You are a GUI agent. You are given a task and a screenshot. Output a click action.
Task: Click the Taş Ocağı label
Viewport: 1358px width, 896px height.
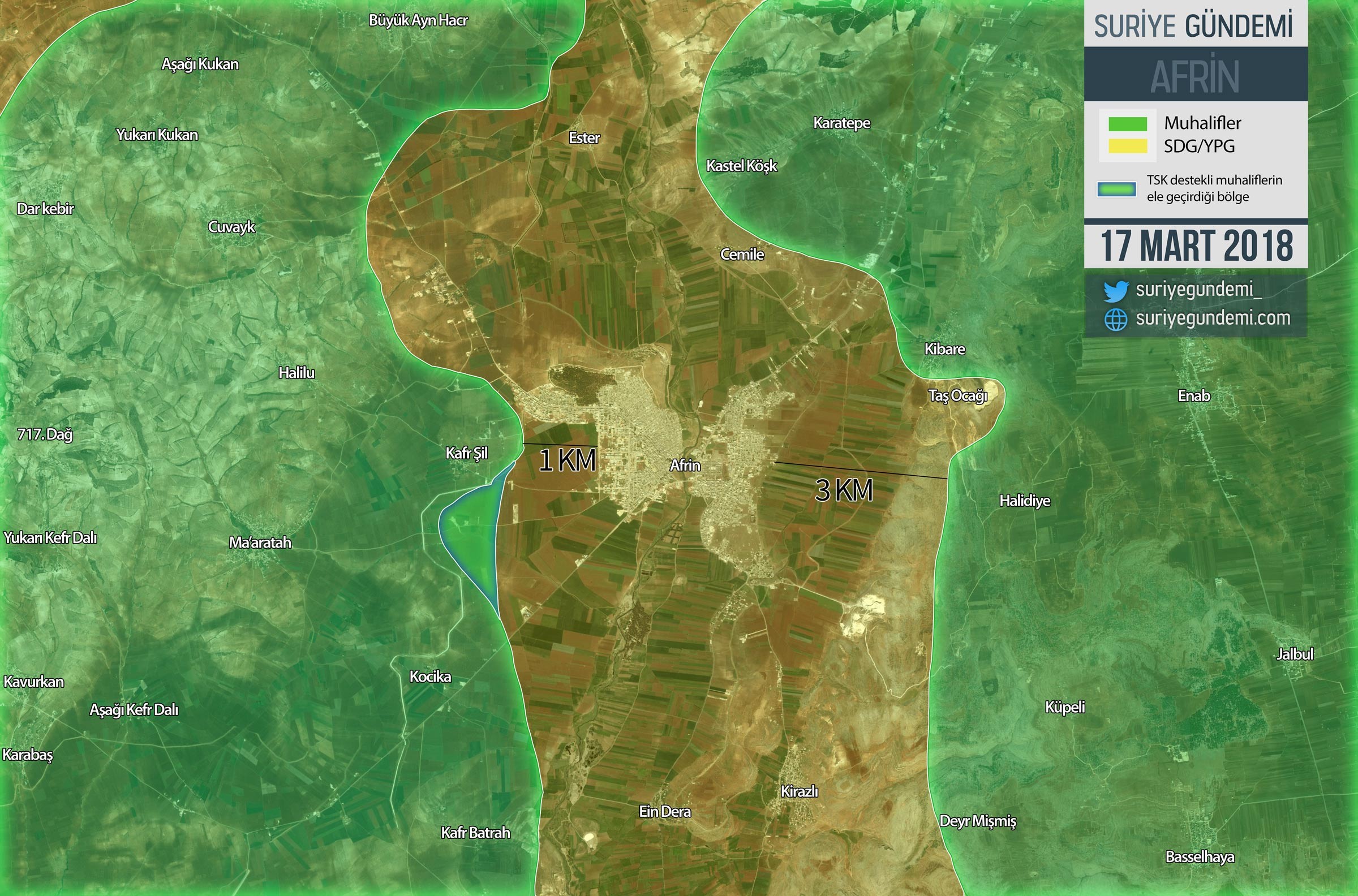click(x=957, y=397)
